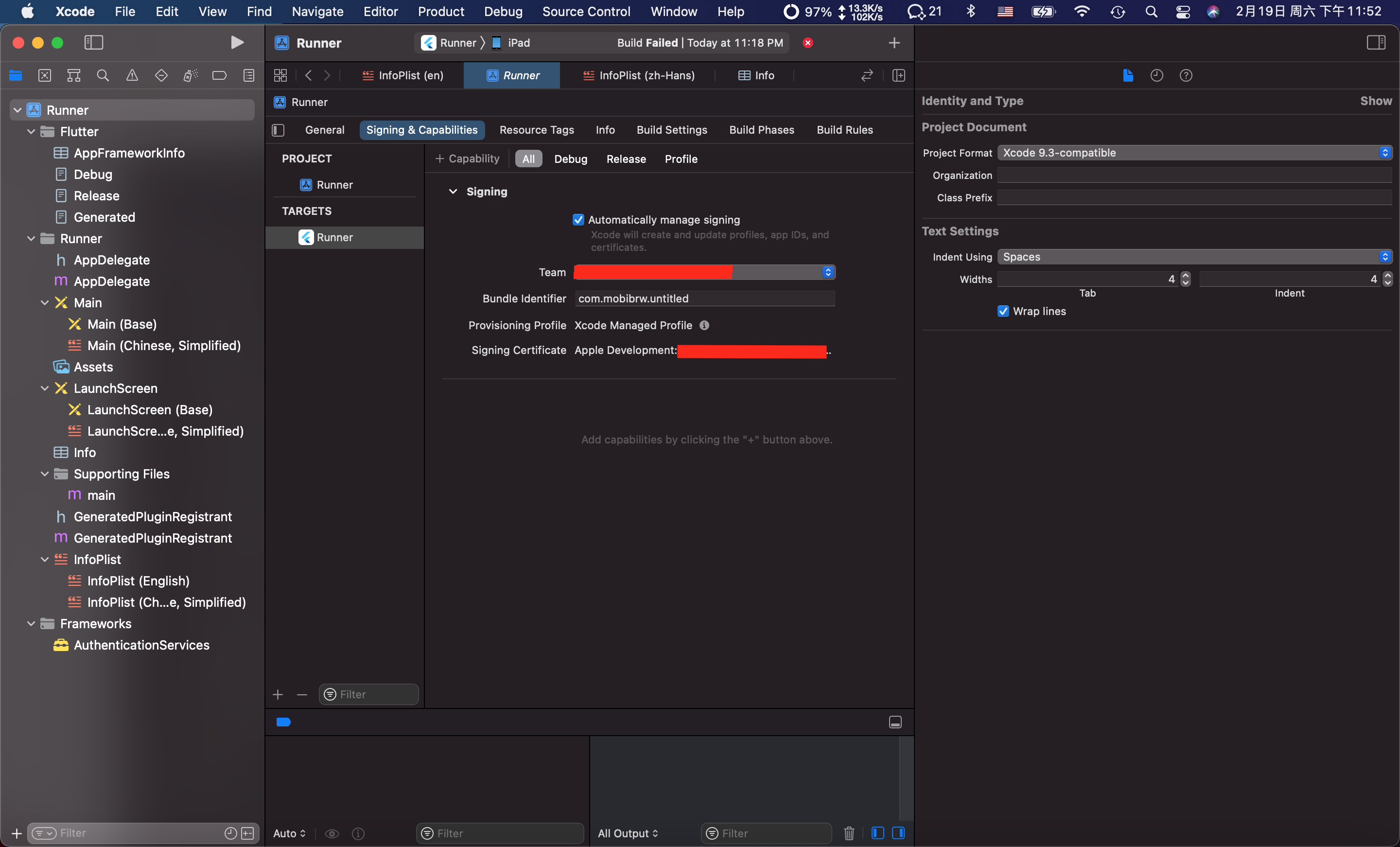Click Show in Identity and Type
This screenshot has height=847, width=1400.
tap(1376, 101)
